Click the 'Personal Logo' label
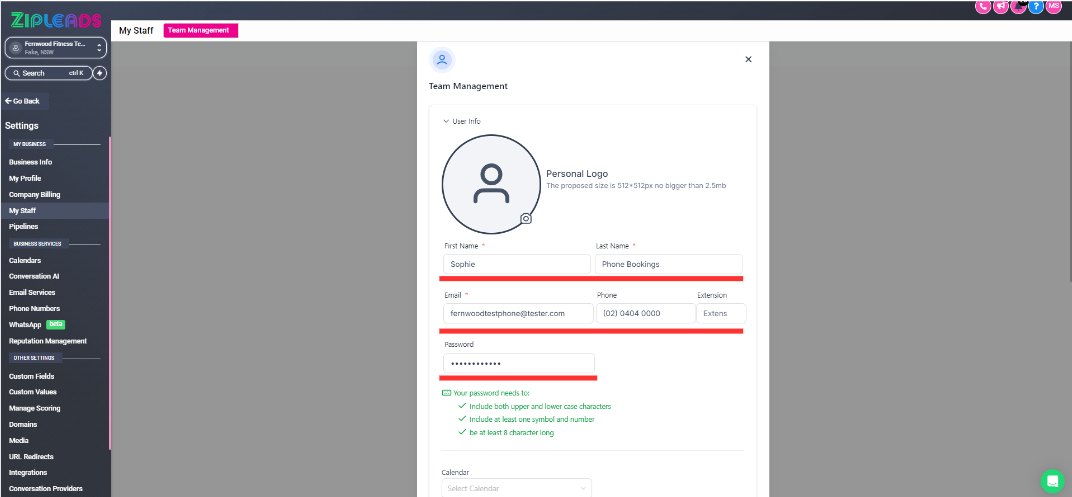Screen dimensions: 1072x497 coord(577,174)
